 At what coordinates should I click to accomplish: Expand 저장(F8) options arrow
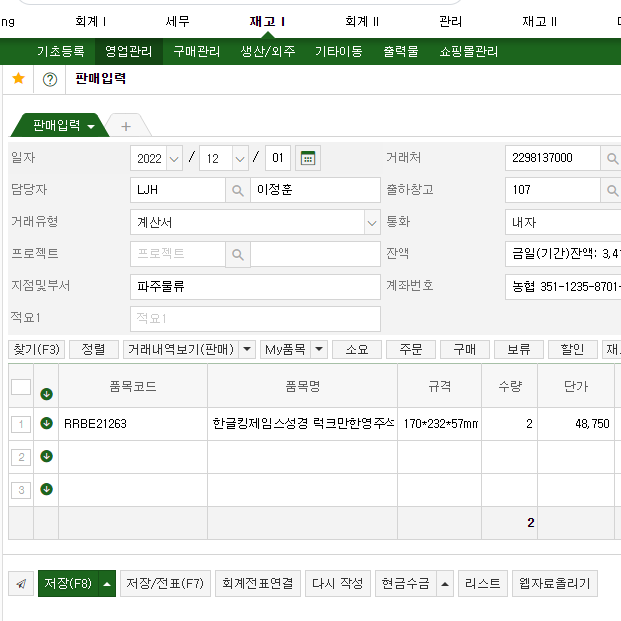pos(107,583)
